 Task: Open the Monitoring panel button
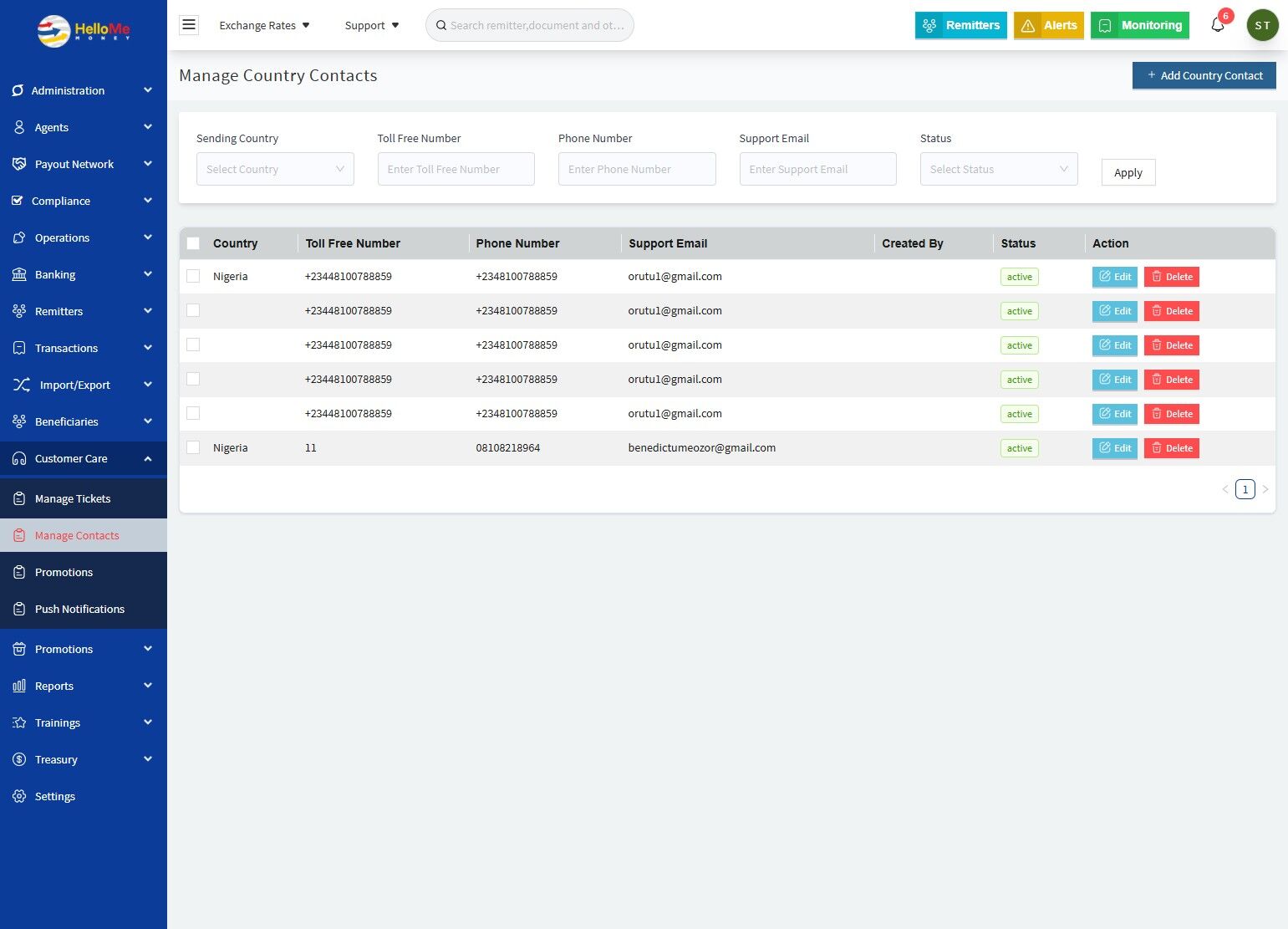[x=1140, y=25]
